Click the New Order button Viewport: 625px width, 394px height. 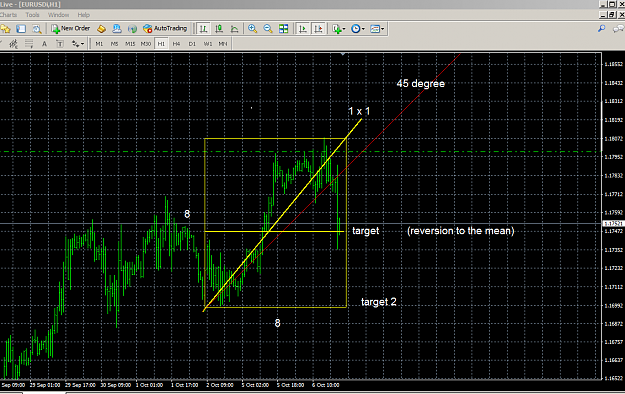coord(71,28)
